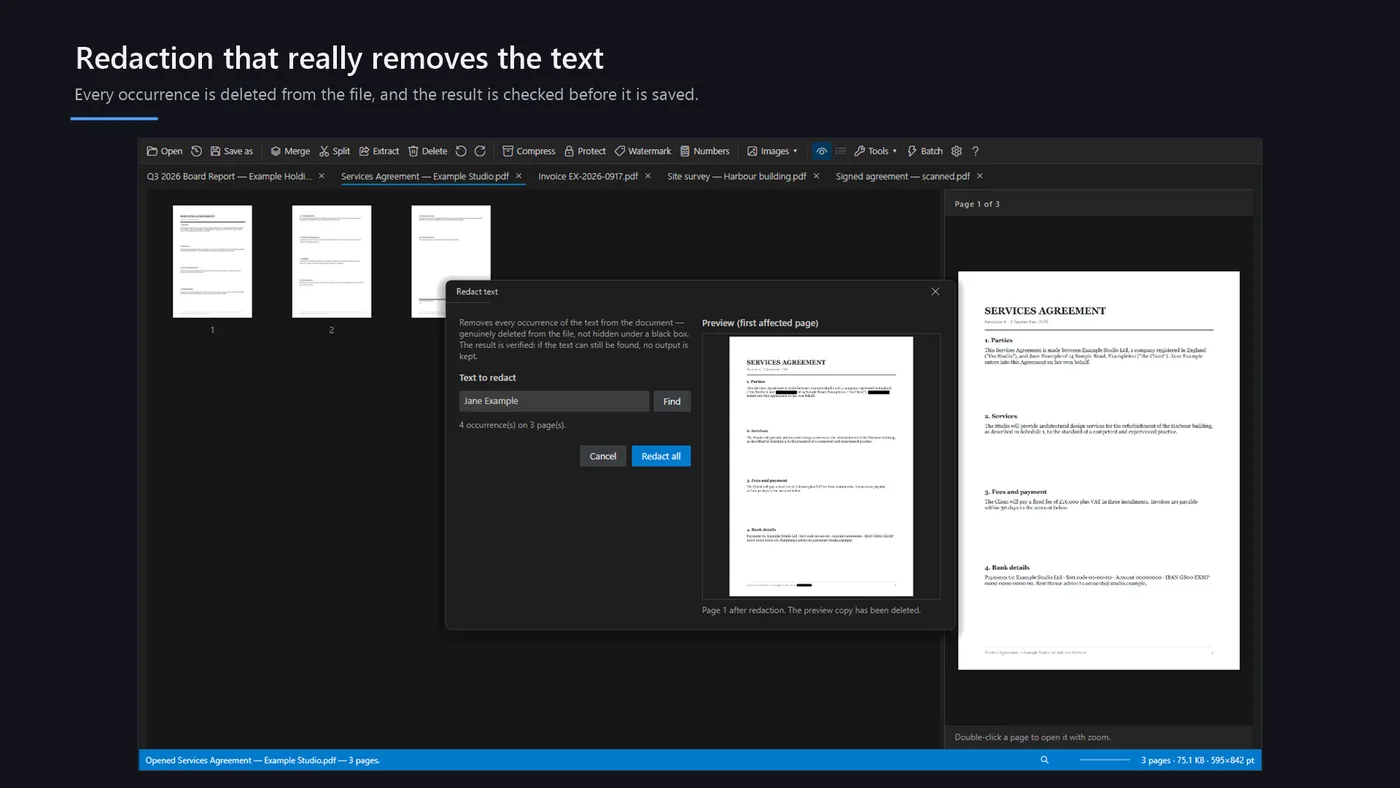Image resolution: width=1400 pixels, height=788 pixels.
Task: Switch to Site survey — Harbour building.pdf tab
Action: click(737, 176)
